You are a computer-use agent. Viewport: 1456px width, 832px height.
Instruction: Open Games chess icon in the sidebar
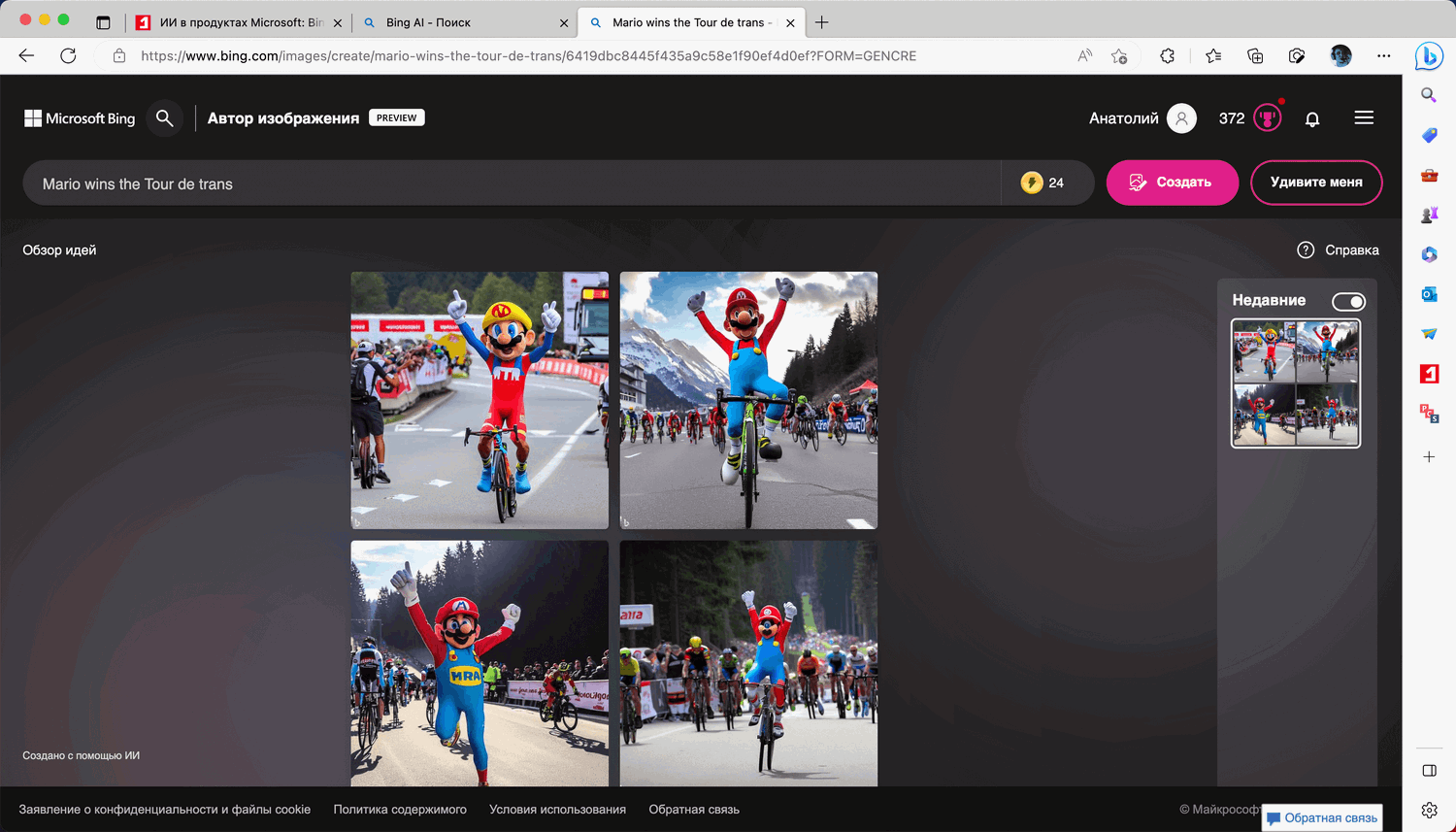(1429, 215)
